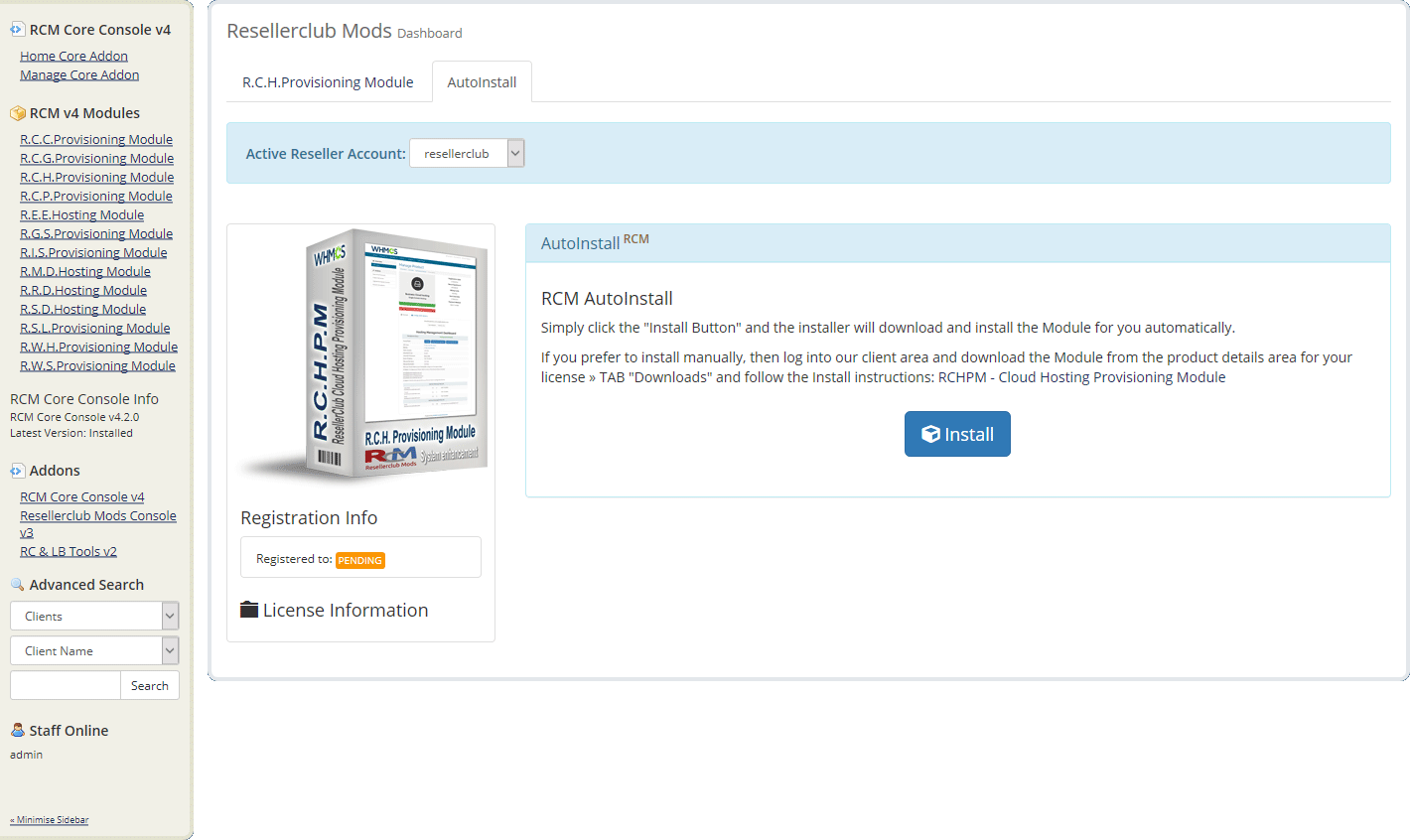Click the Advanced Search magnifier icon
This screenshot has height=840, width=1410.
coord(17,585)
